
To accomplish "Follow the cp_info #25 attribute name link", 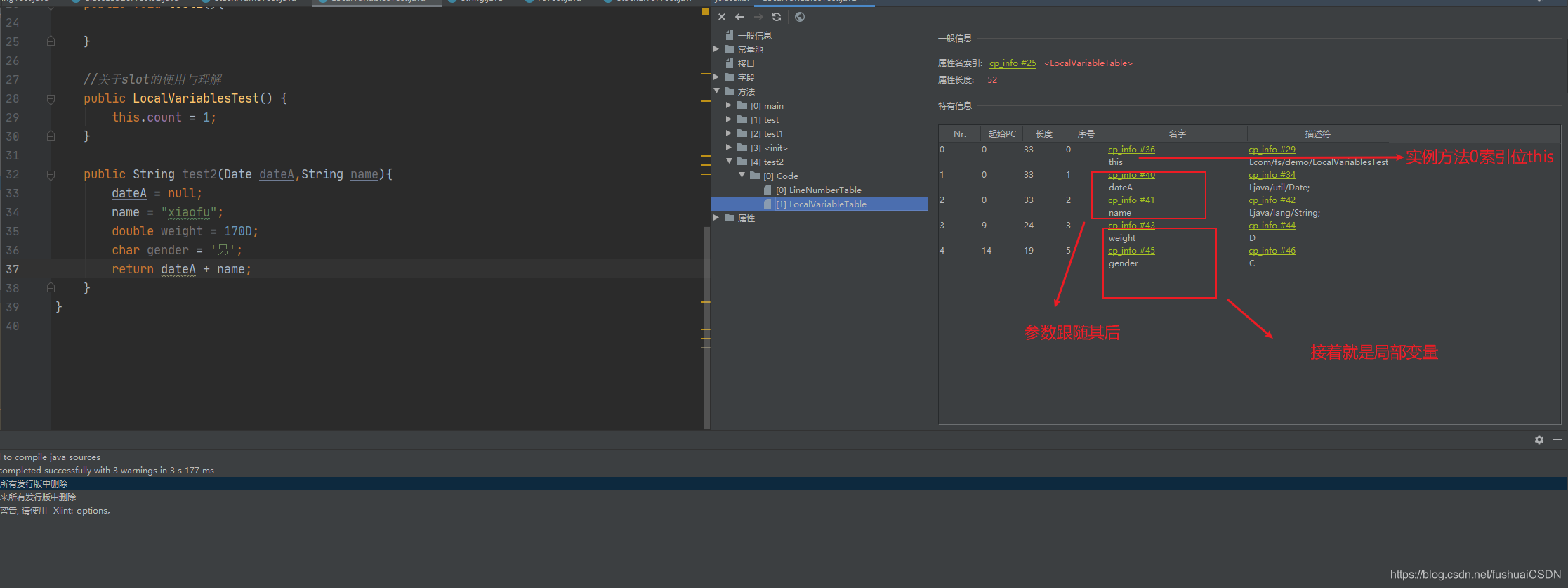I will click(1013, 63).
